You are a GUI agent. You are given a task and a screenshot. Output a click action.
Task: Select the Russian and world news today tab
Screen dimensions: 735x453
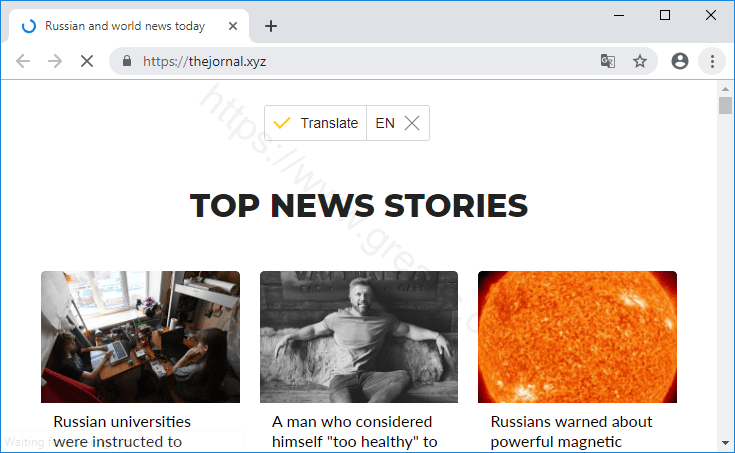tap(127, 26)
